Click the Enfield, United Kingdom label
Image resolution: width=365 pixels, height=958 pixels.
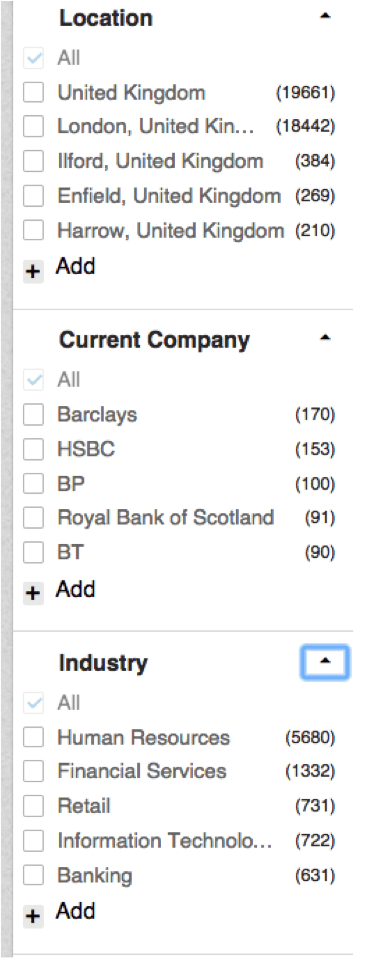pos(169,196)
